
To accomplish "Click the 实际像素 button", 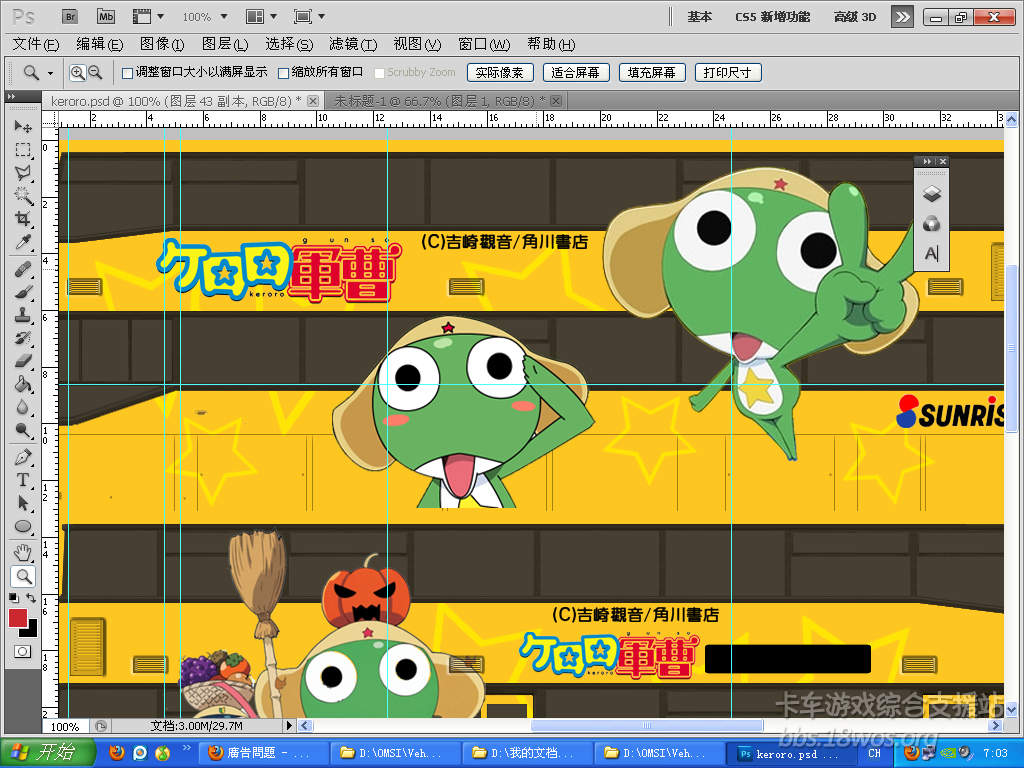I will point(500,73).
